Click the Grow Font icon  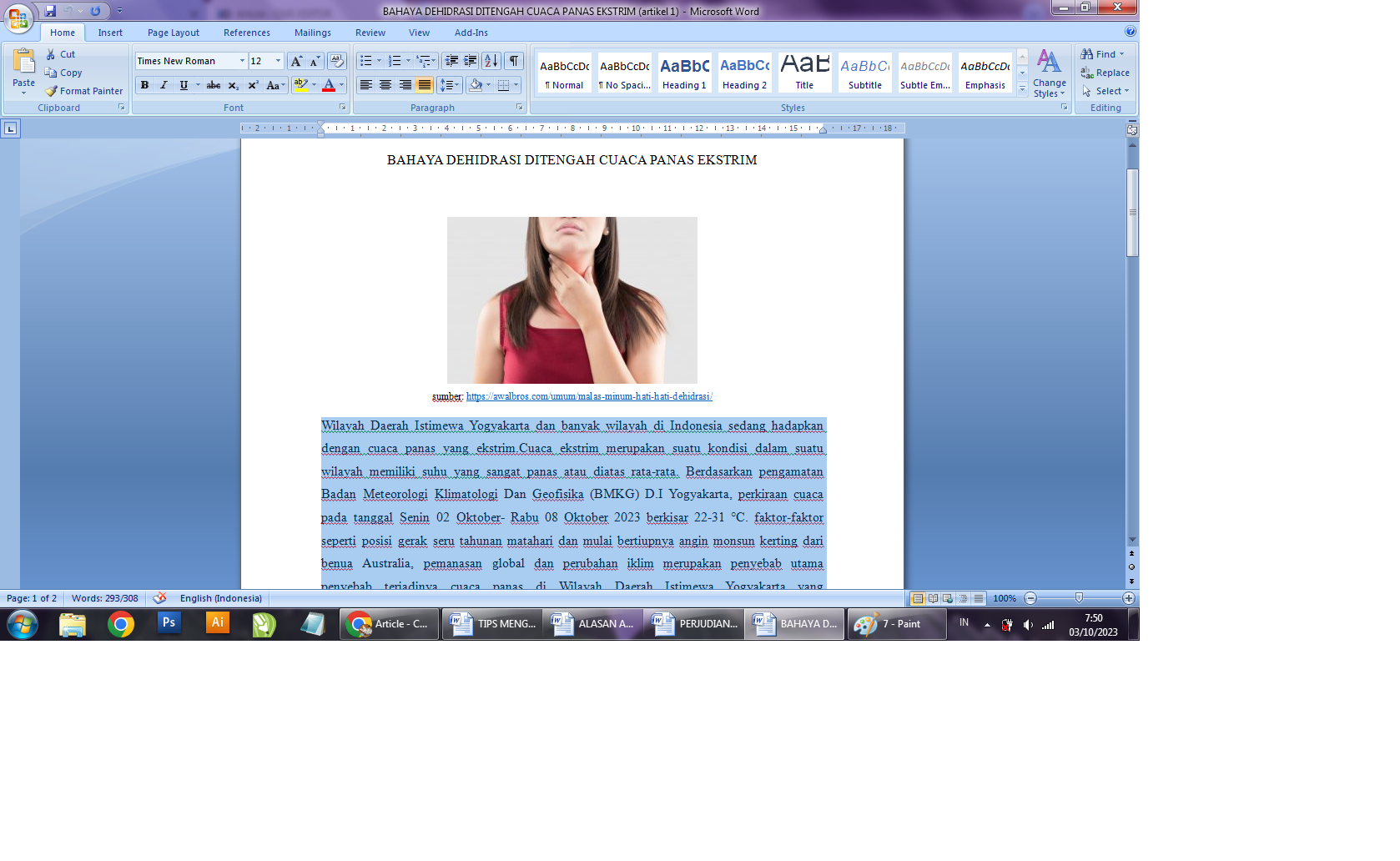click(296, 61)
